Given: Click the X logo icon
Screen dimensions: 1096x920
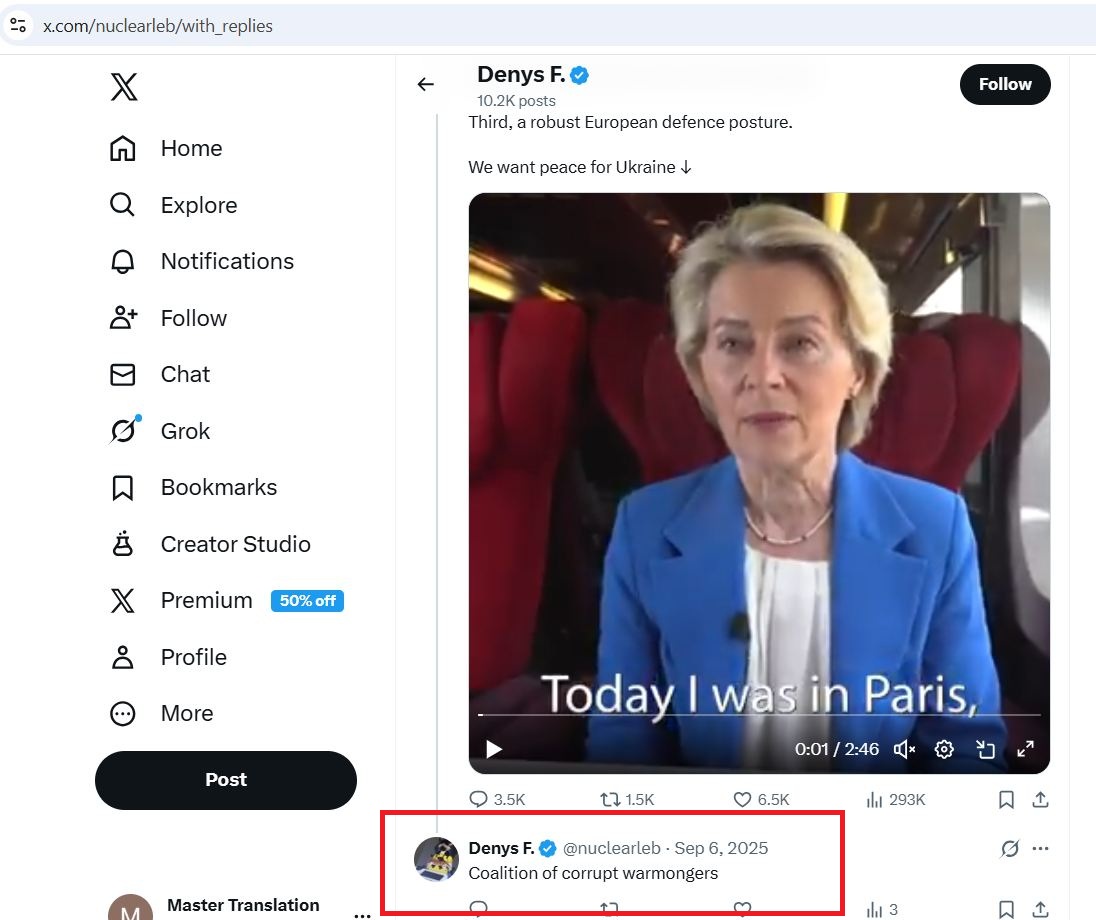Looking at the screenshot, I should tap(123, 87).
